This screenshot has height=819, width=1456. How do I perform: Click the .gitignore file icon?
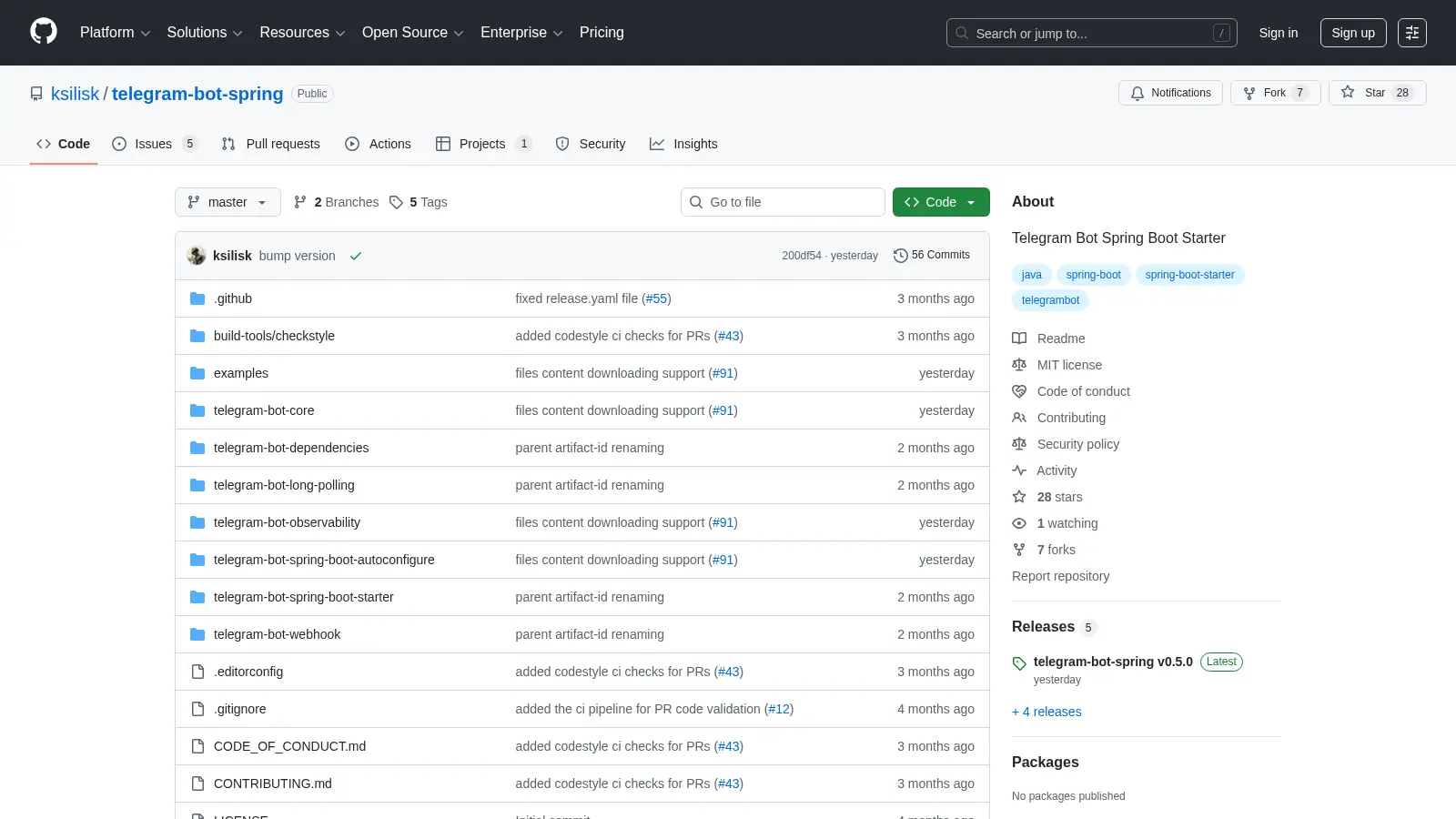coord(197,709)
